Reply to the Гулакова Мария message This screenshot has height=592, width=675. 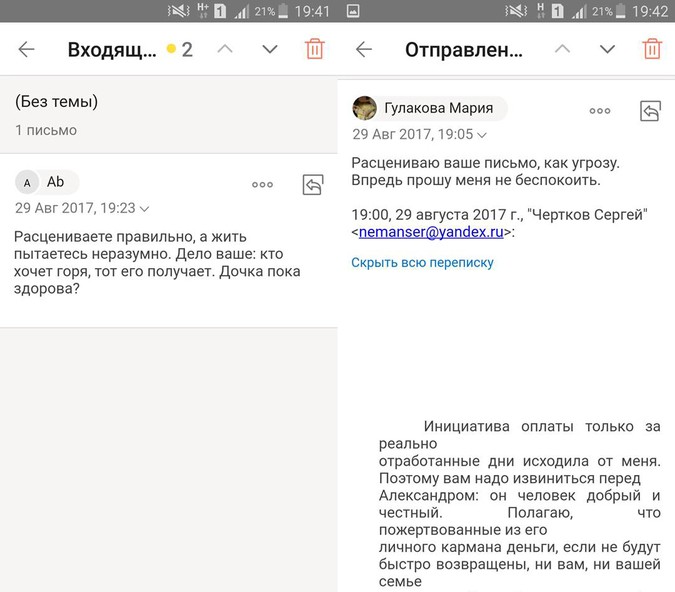[x=650, y=111]
